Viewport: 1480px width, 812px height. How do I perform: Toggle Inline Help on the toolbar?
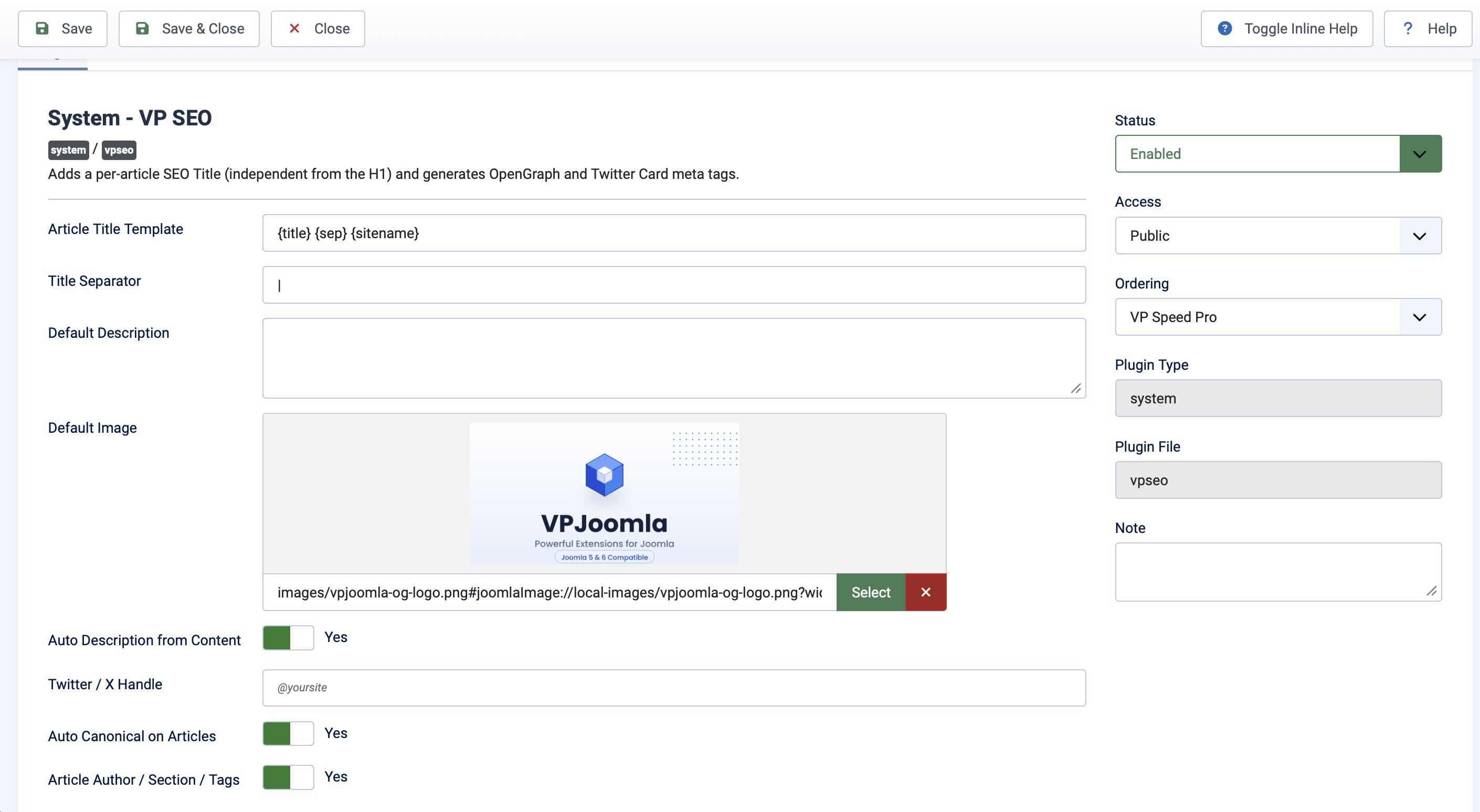[1286, 29]
